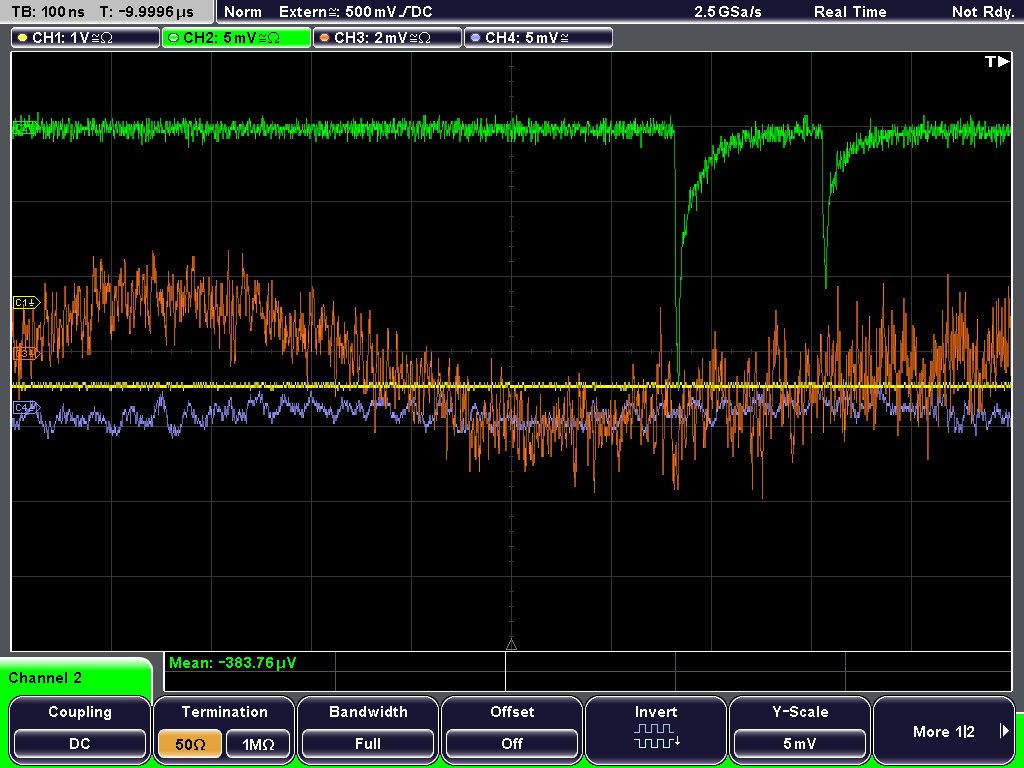Viewport: 1024px width, 768px height.
Task: Click the orange C3 ground level marker
Action: click(x=26, y=354)
